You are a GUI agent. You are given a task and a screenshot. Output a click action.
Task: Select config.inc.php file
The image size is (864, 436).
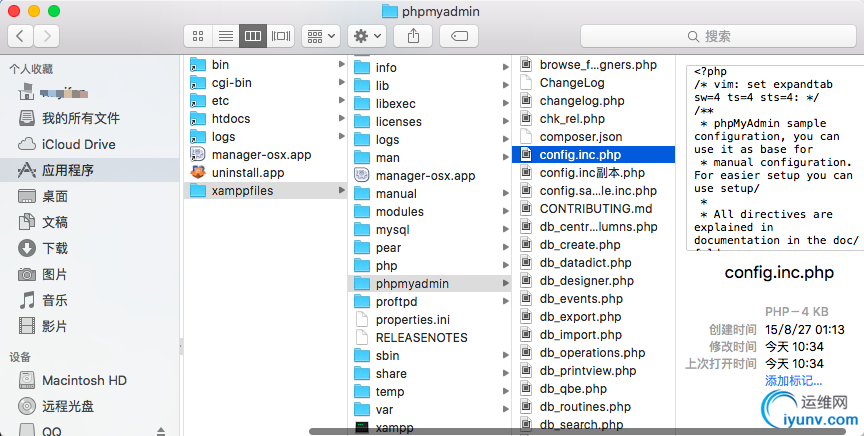click(x=593, y=155)
